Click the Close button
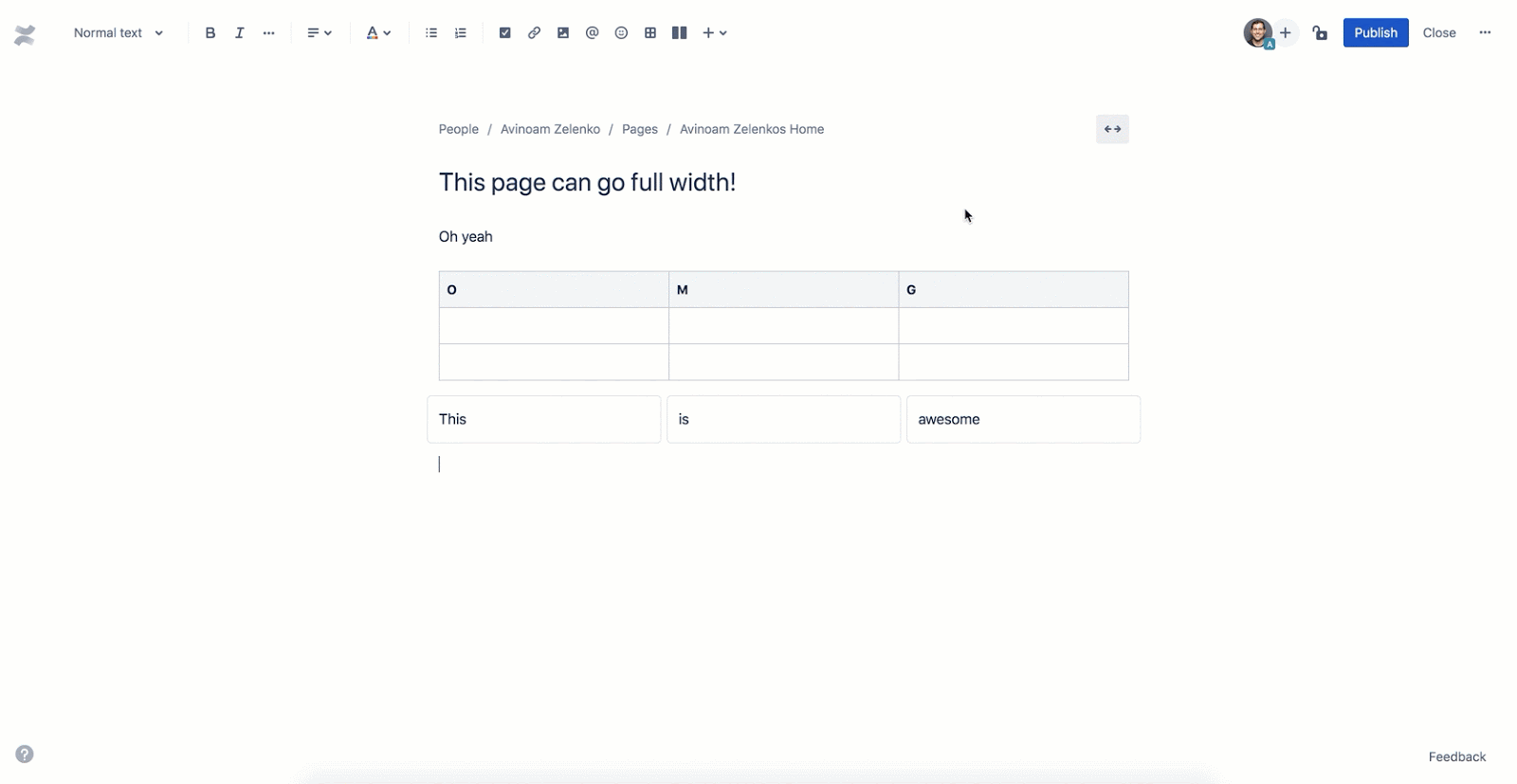This screenshot has width=1517, height=784. click(1439, 33)
